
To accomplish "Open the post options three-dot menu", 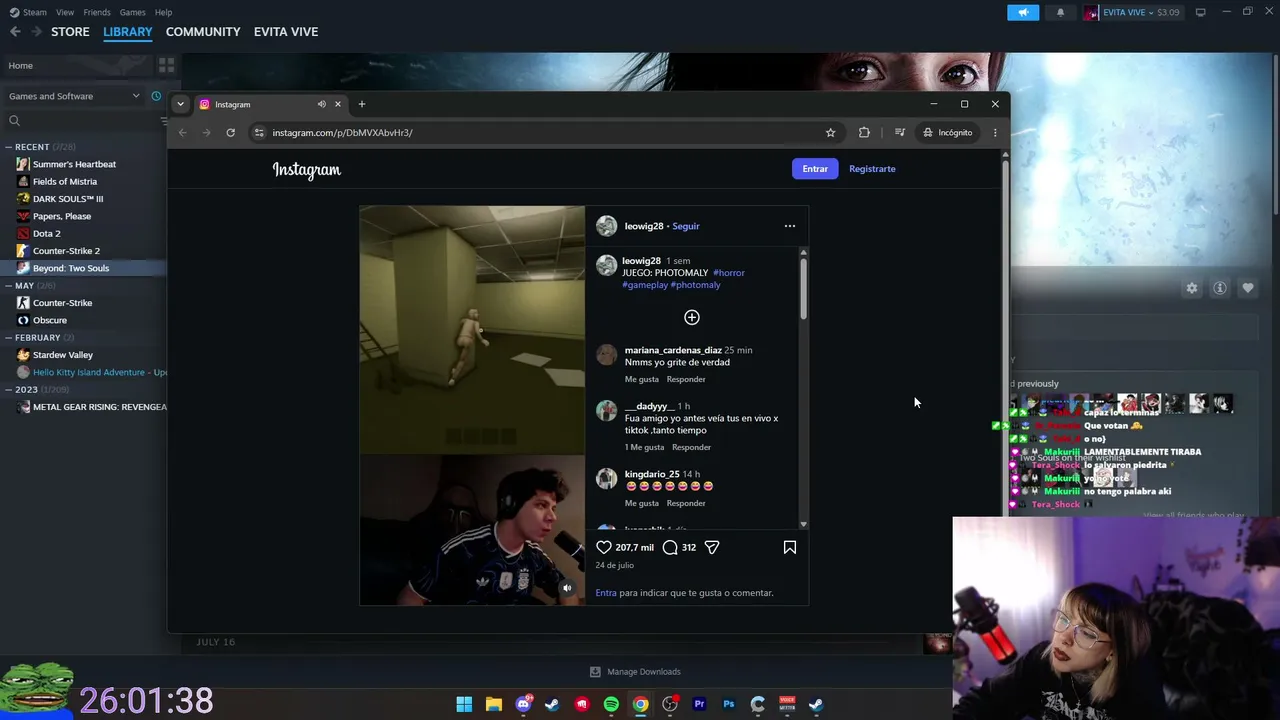I will pyautogui.click(x=790, y=226).
